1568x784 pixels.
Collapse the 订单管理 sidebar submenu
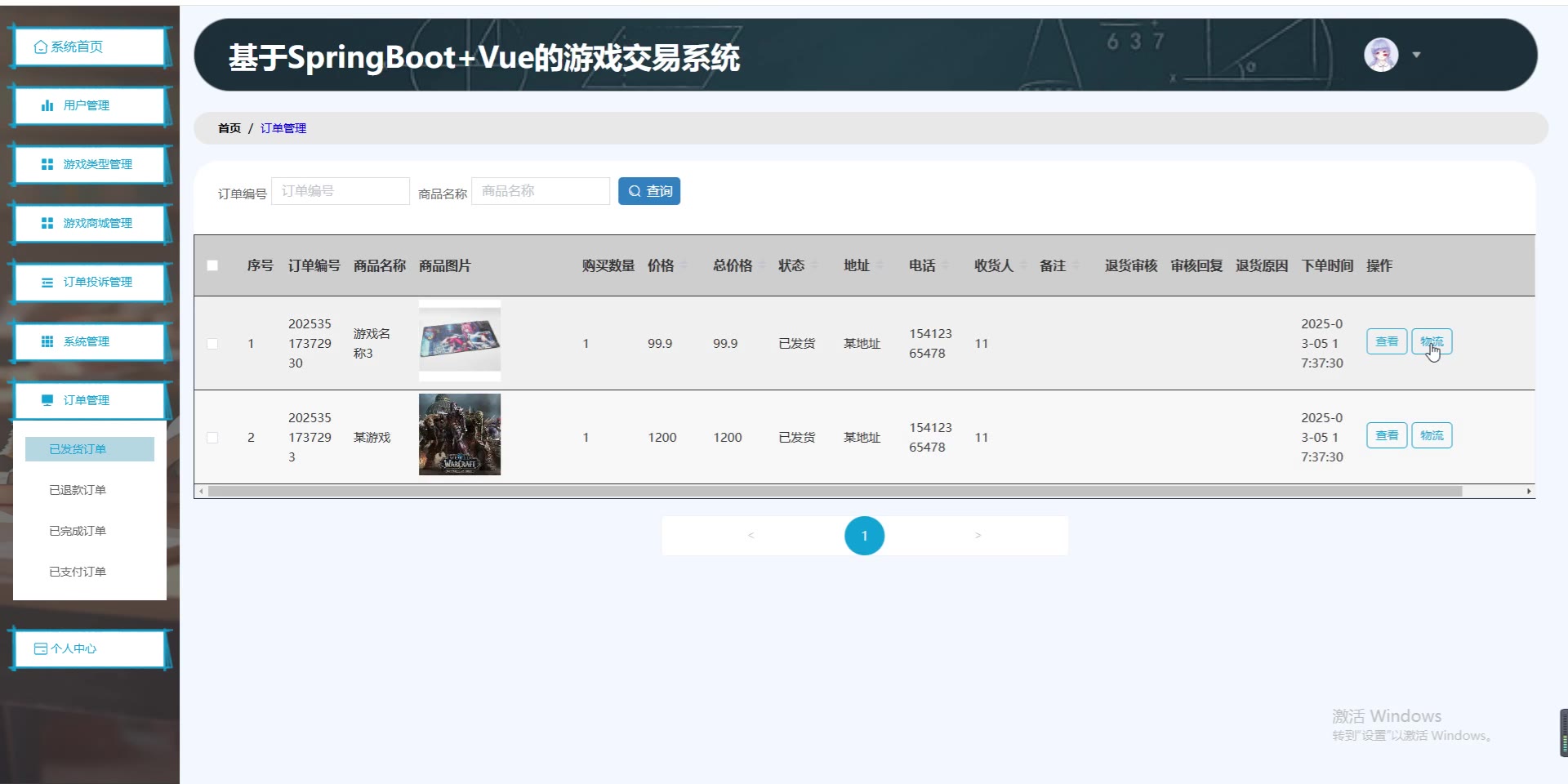90,400
